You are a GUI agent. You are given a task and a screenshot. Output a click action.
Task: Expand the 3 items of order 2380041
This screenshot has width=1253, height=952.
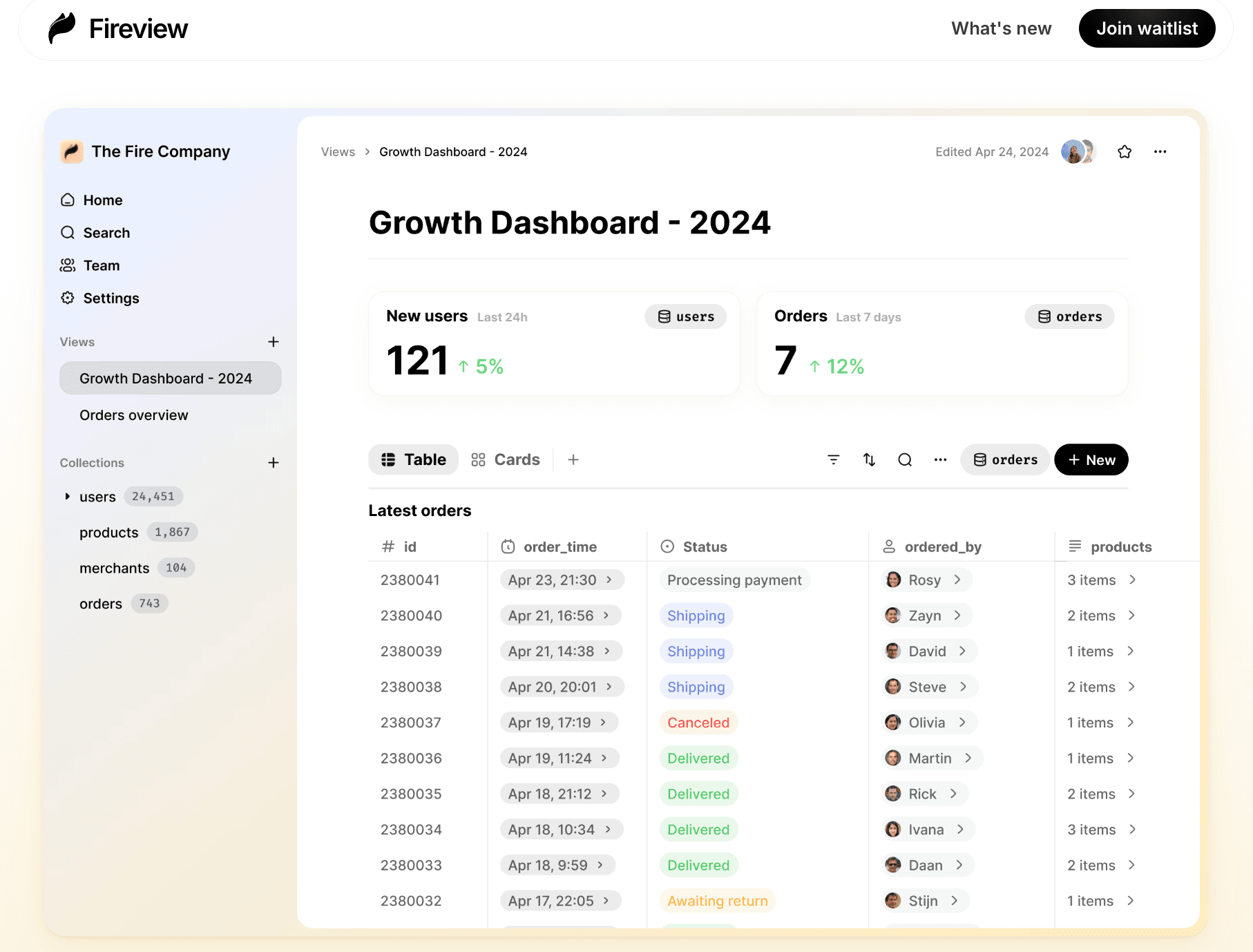pyautogui.click(x=1132, y=580)
